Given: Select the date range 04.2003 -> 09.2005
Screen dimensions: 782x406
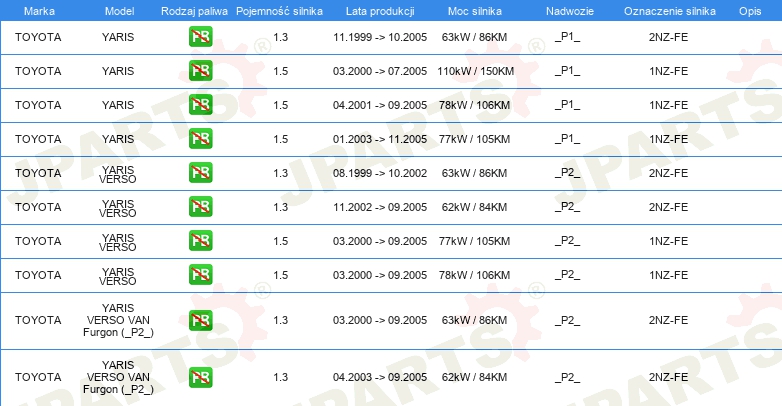Looking at the screenshot, I should (x=380, y=377).
